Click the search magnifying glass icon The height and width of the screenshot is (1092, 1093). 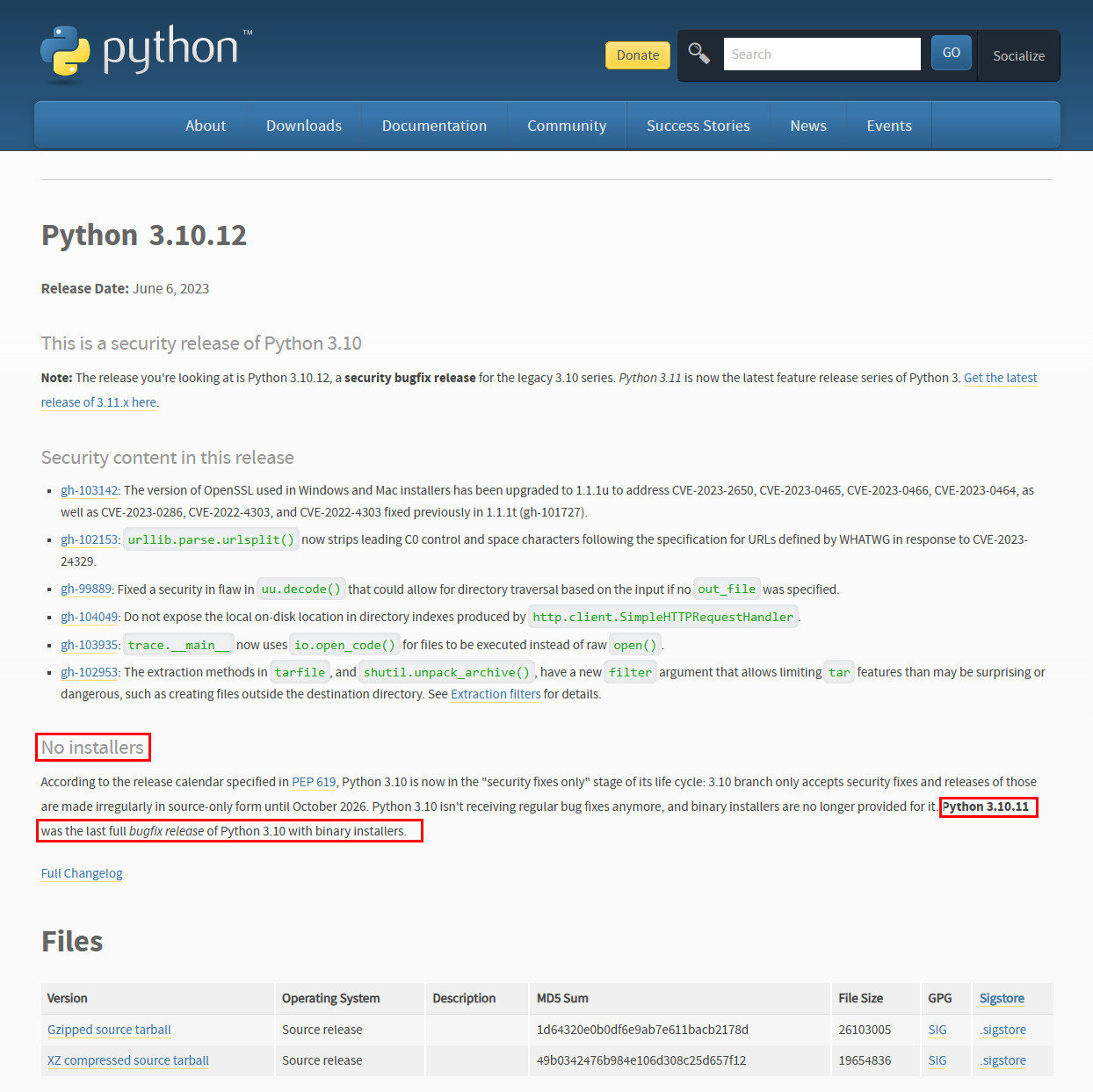point(699,53)
